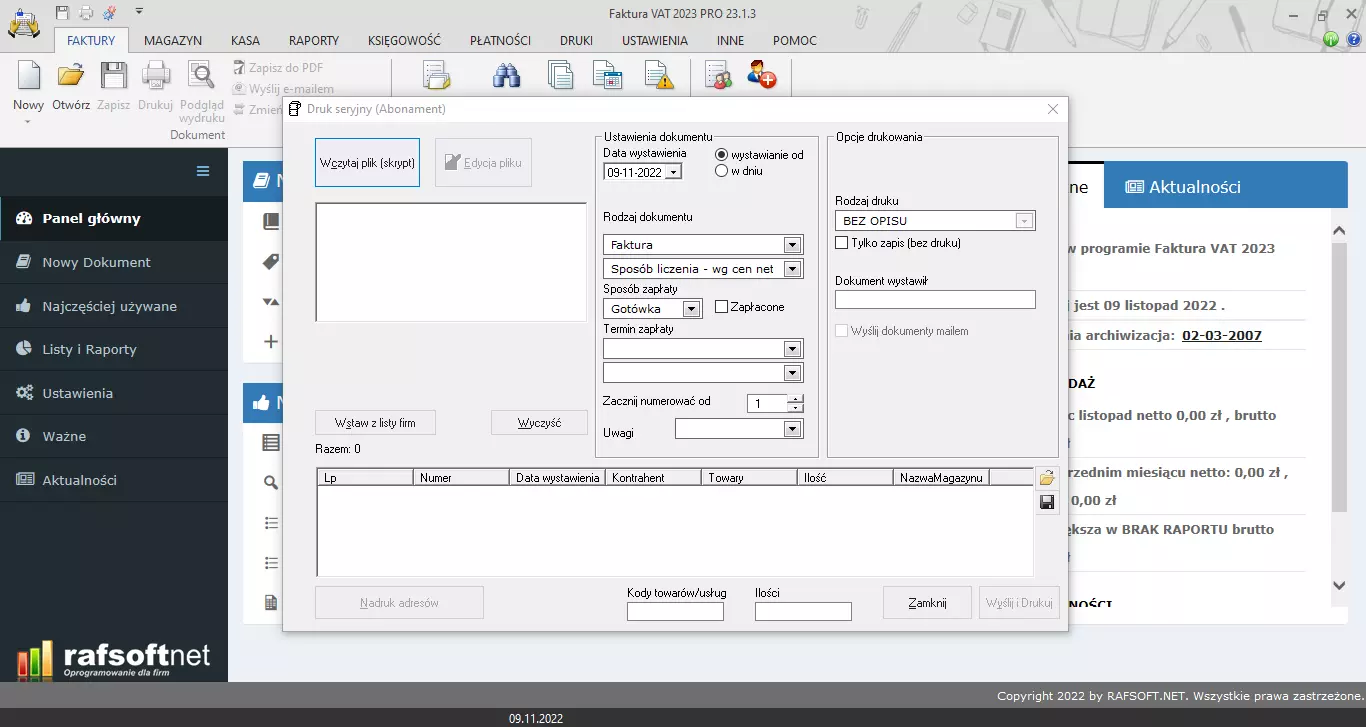
Task: Select the 'w dniu' radio button
Action: point(721,171)
